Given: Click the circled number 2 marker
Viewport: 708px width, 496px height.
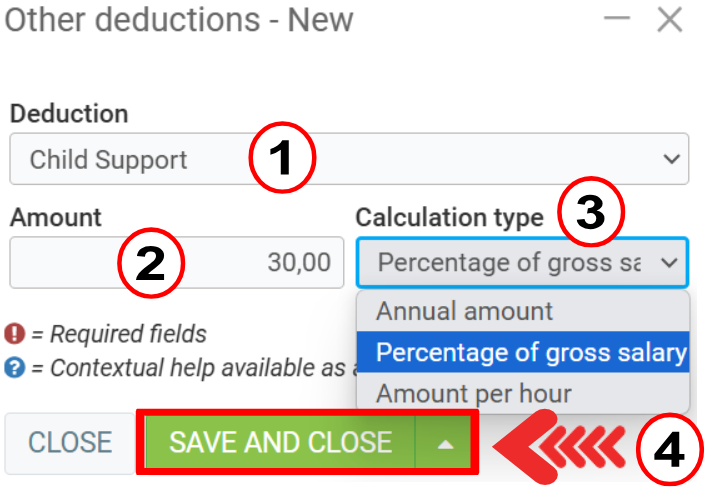Looking at the screenshot, I should pos(151,263).
